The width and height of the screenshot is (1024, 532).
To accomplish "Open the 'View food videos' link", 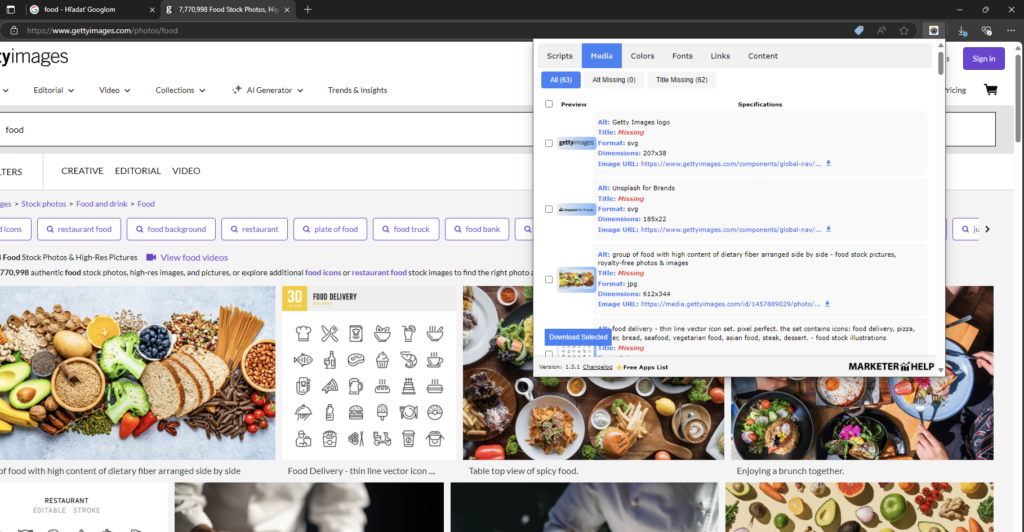I will point(194,257).
